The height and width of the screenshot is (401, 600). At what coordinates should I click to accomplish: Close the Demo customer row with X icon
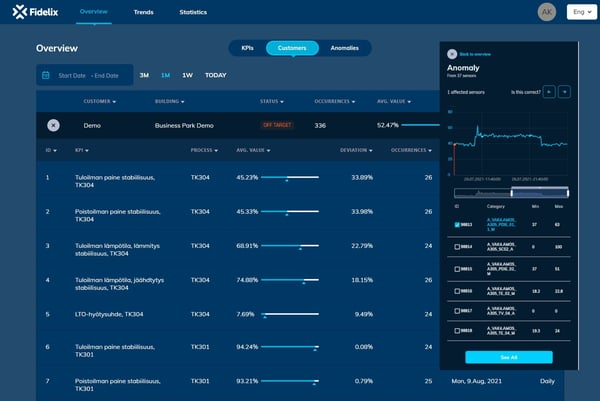tap(53, 125)
